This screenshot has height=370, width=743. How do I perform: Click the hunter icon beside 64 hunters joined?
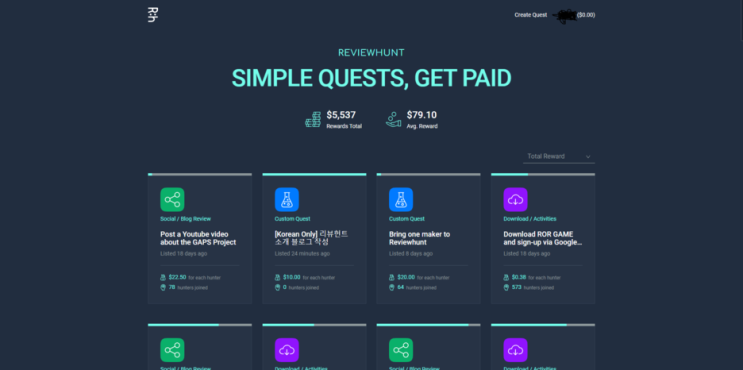(x=392, y=288)
